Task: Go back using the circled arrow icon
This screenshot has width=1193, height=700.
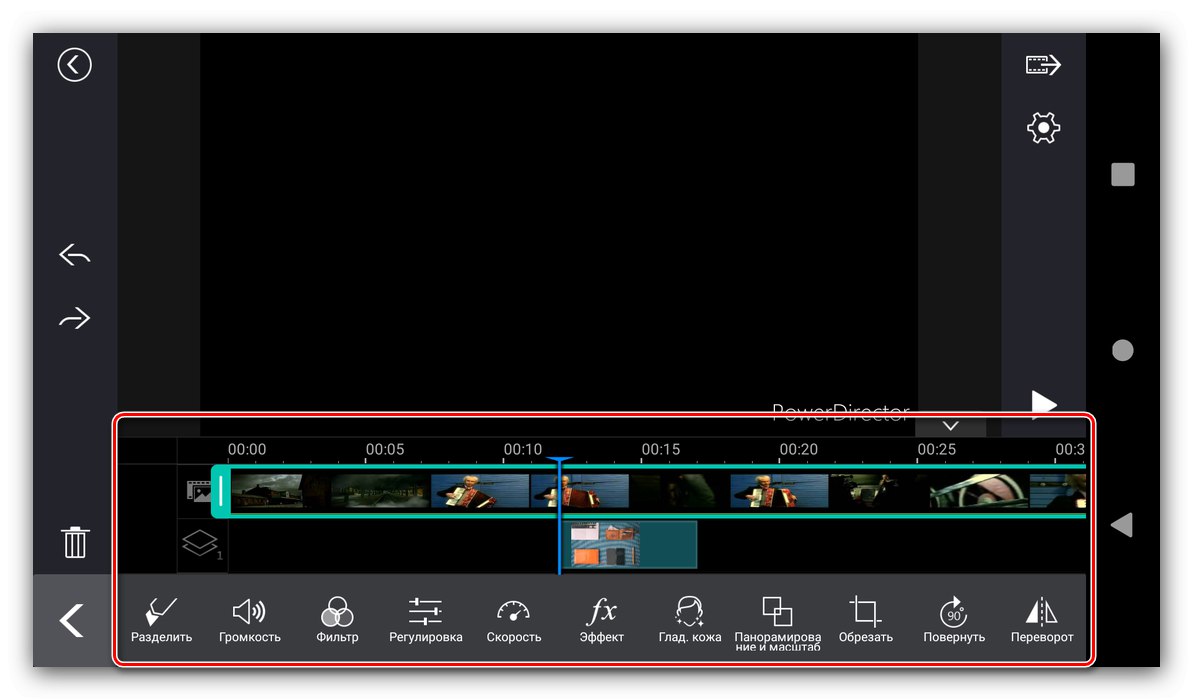Action: point(75,65)
